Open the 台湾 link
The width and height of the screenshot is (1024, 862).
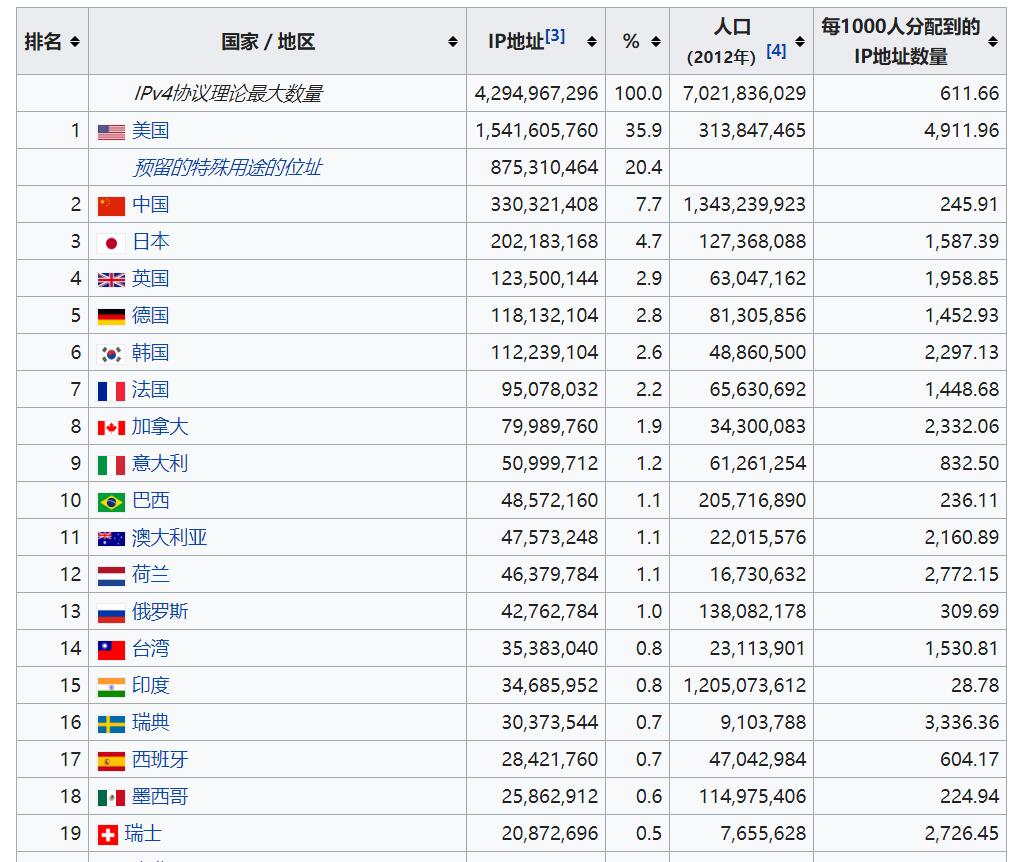click(x=150, y=648)
